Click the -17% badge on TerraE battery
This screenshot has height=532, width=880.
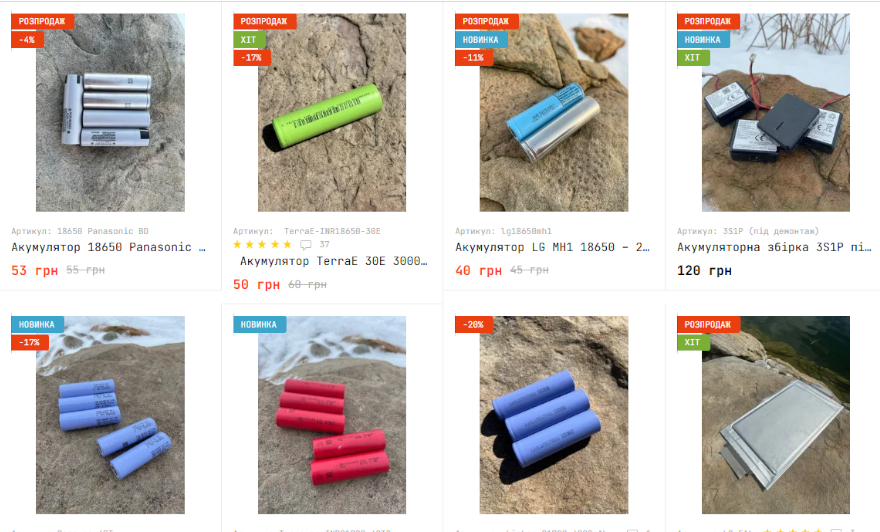[x=251, y=58]
